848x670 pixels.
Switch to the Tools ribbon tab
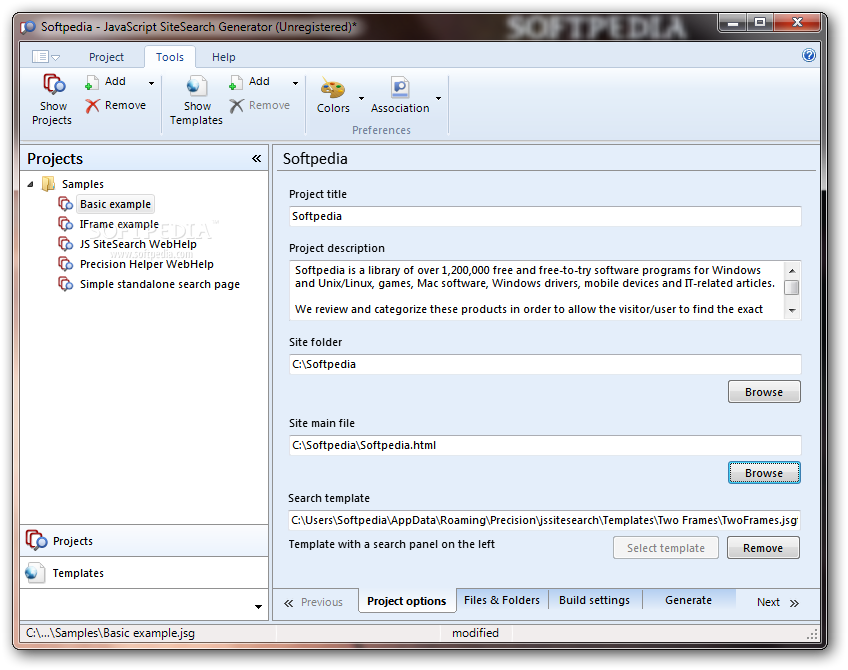[x=170, y=57]
